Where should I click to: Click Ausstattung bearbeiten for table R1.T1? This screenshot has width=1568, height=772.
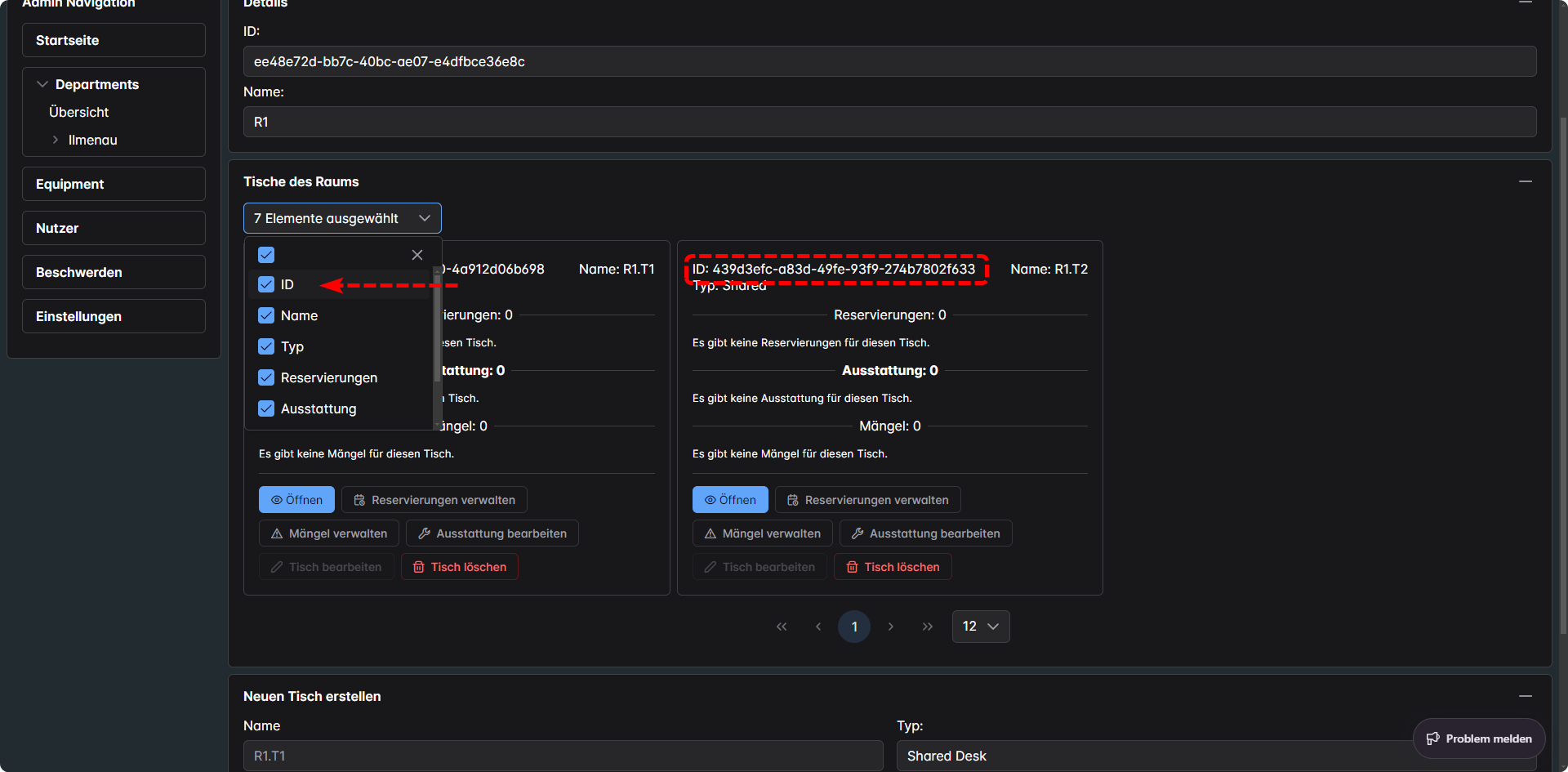(x=492, y=533)
